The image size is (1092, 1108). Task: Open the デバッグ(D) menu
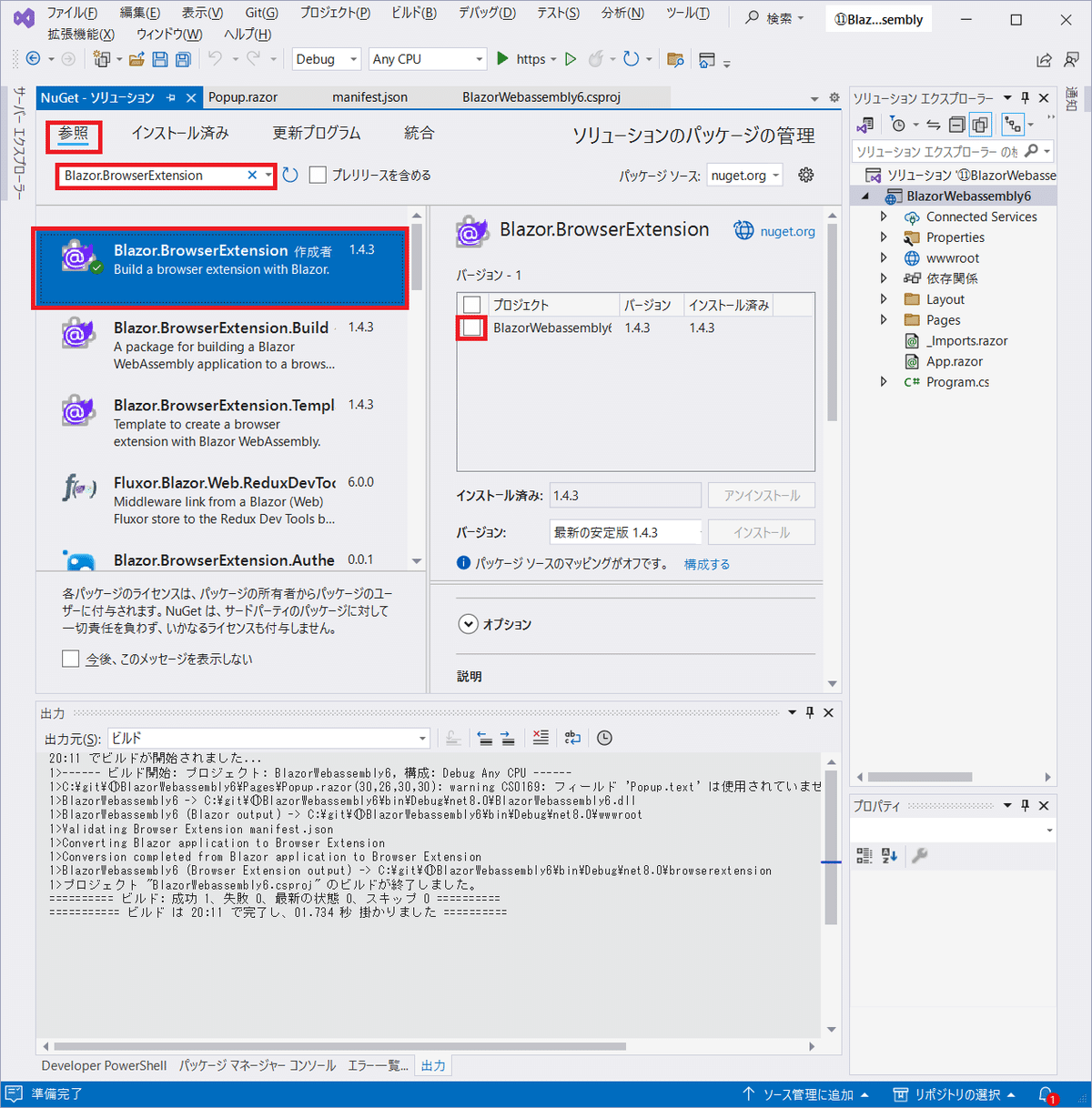487,13
